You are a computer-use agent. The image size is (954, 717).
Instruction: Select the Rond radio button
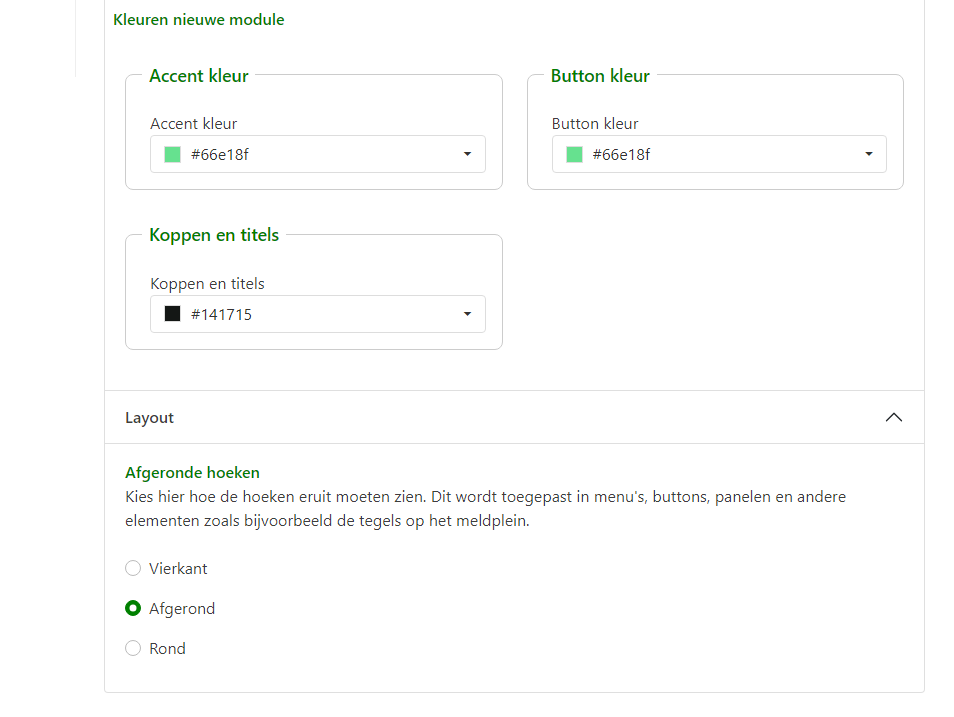coord(133,648)
